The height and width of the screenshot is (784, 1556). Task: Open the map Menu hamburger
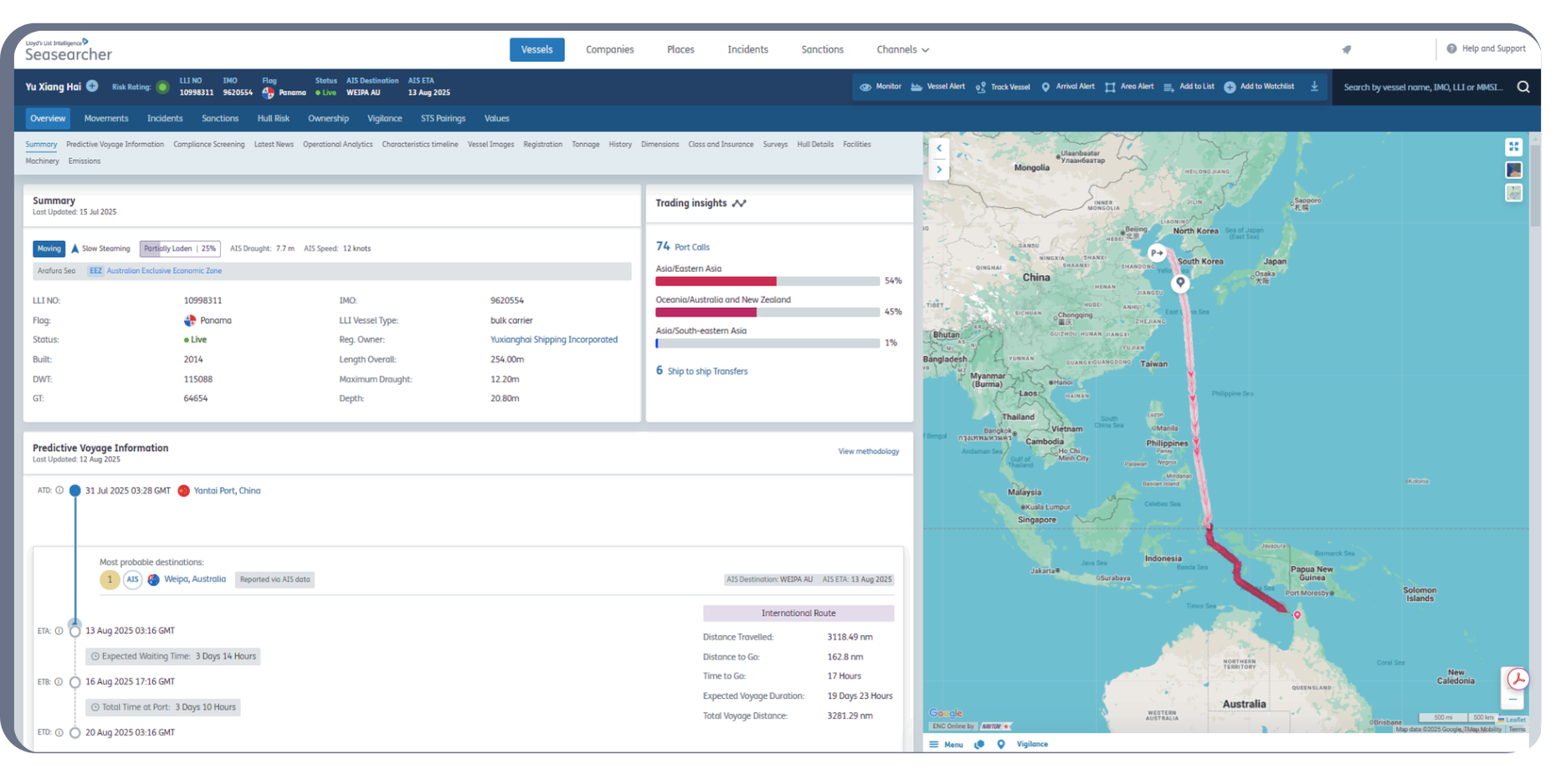(x=946, y=744)
